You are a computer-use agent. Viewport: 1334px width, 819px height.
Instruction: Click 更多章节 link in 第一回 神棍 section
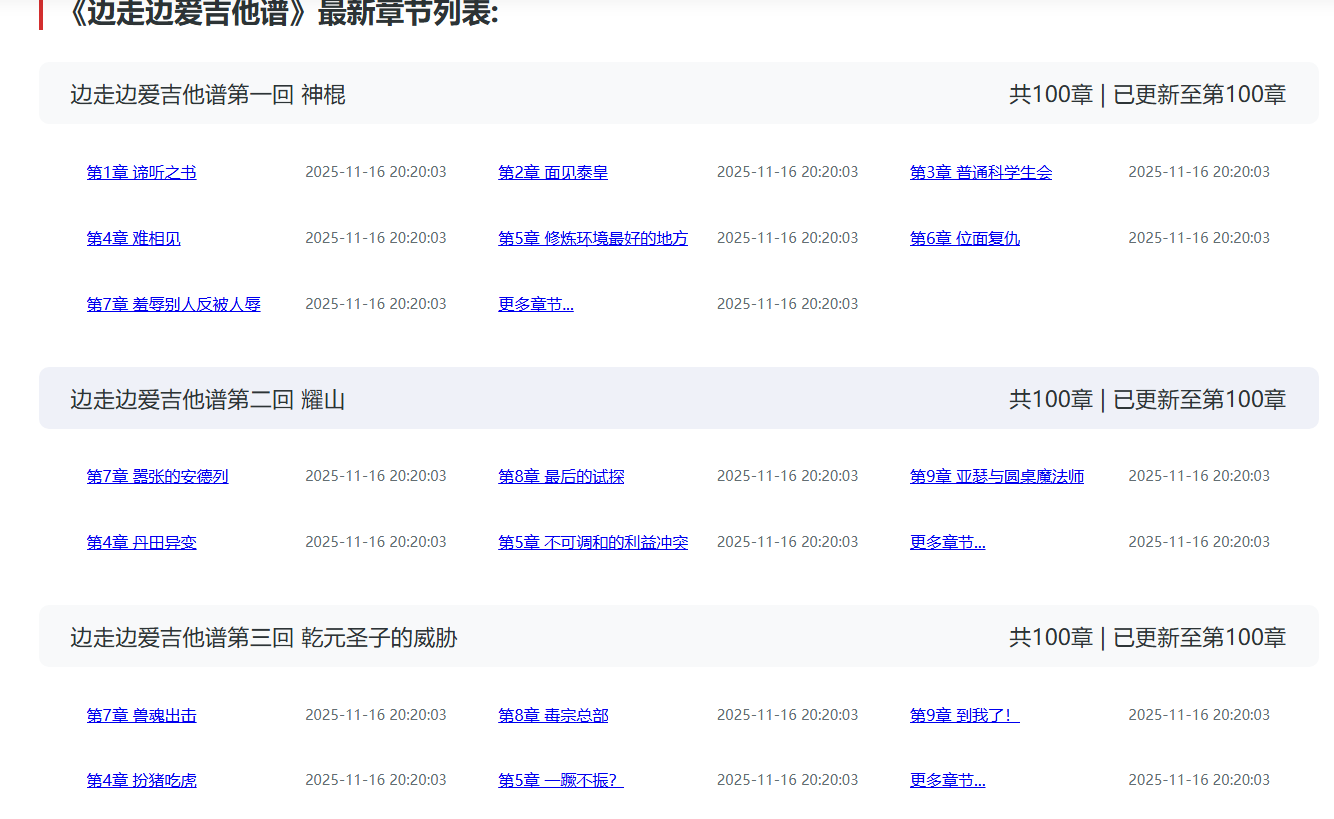[x=535, y=303]
